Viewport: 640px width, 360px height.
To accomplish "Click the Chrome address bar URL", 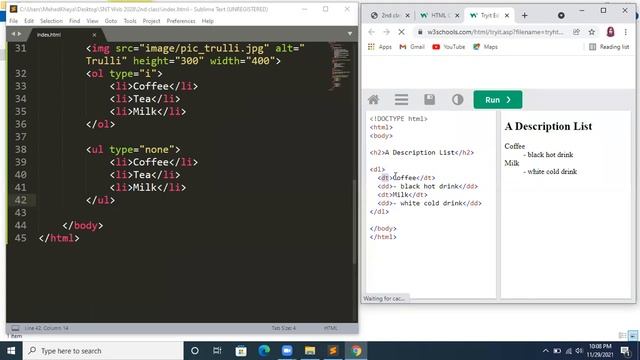I will tap(495, 32).
